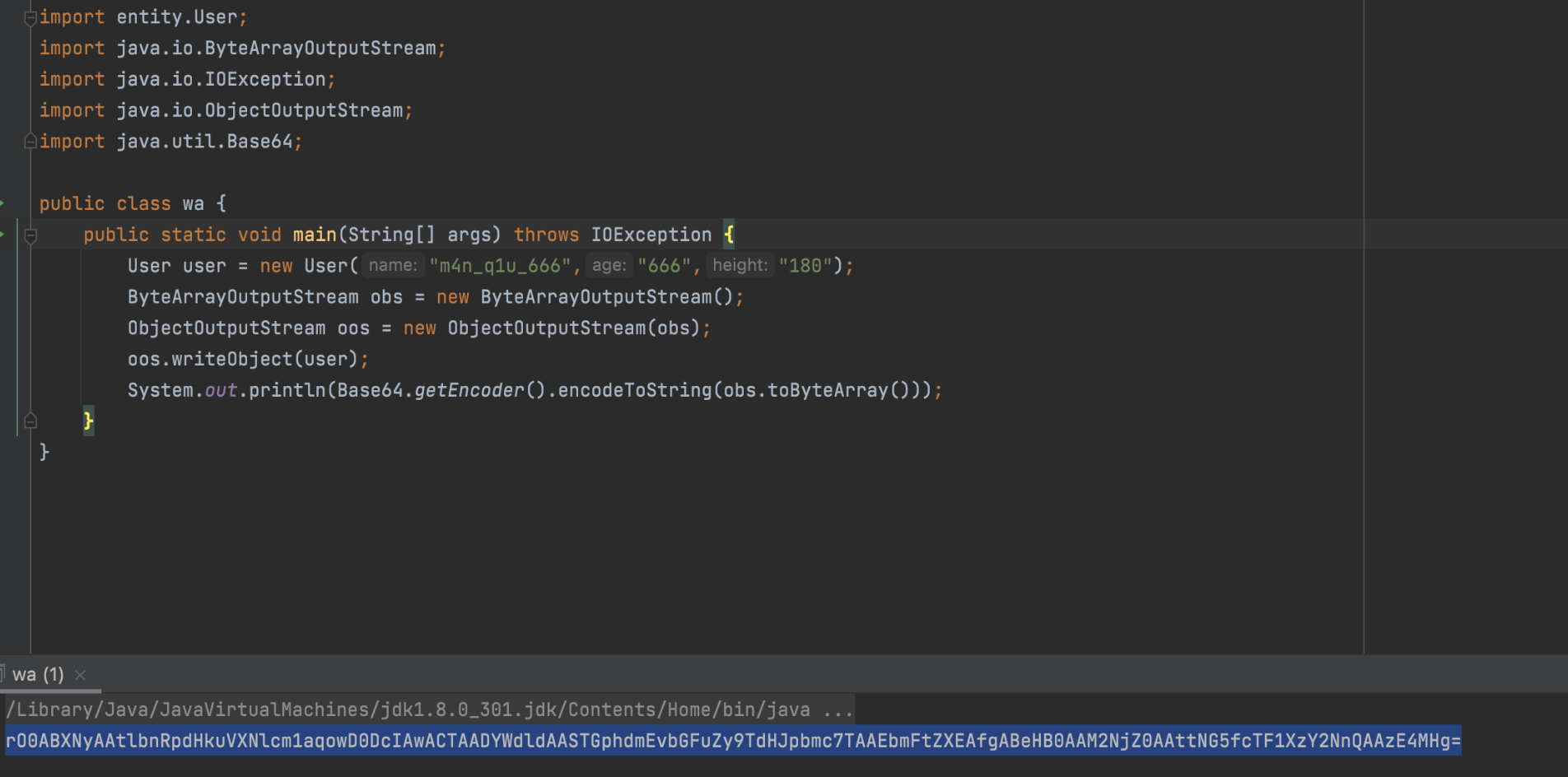Click the 'java.util.Base64' import
Viewport: 1568px width, 777px height.
(204, 142)
